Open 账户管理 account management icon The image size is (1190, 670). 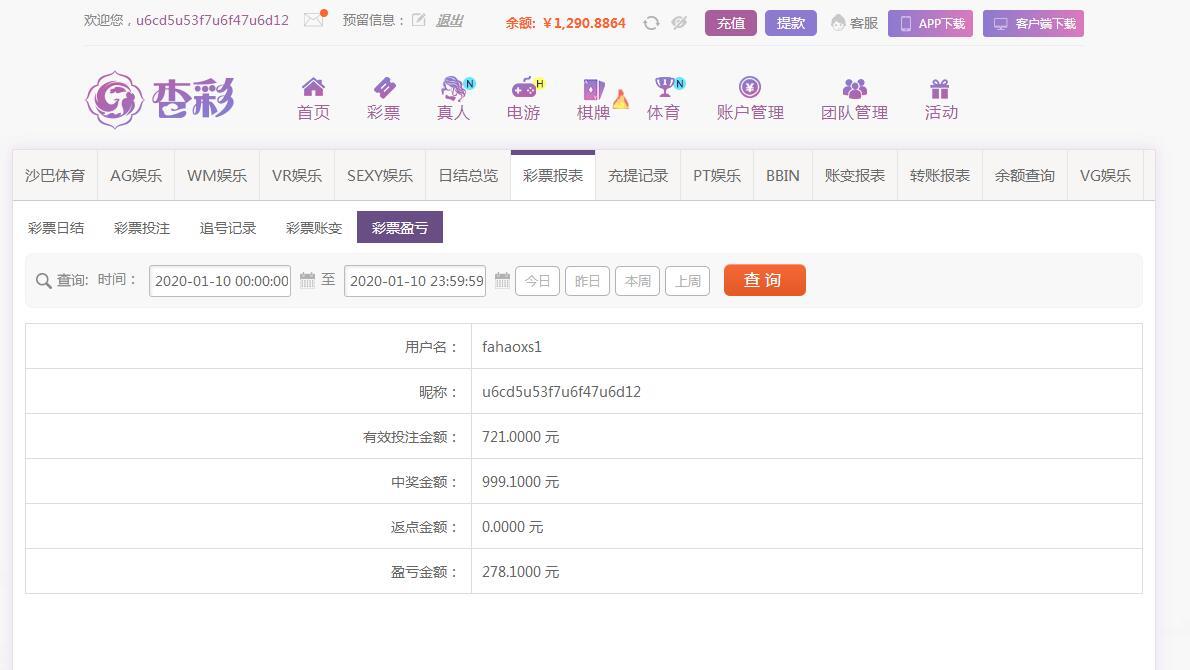(x=750, y=88)
